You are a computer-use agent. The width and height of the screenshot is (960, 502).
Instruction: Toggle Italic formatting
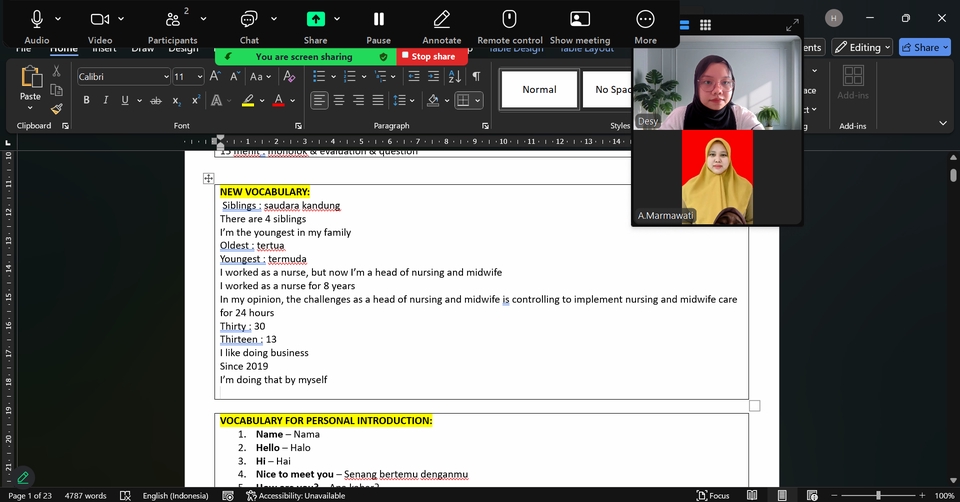[105, 100]
